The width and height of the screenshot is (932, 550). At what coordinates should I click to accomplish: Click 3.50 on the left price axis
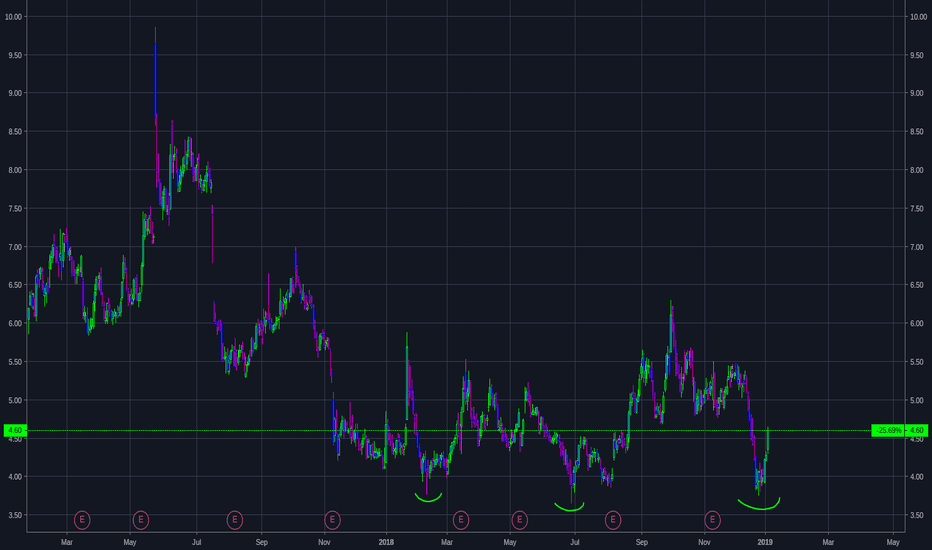[15, 516]
